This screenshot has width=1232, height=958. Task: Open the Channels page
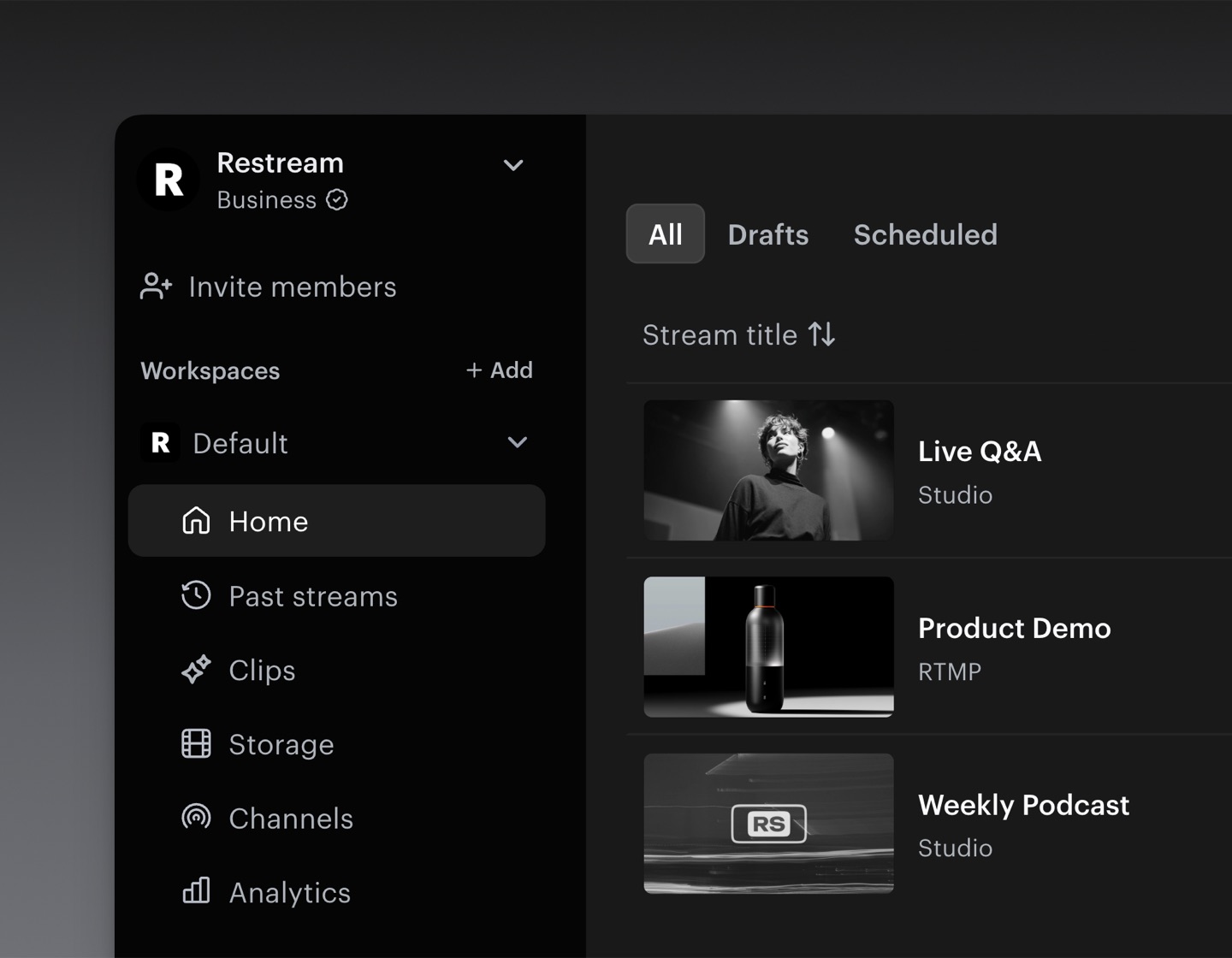(x=291, y=819)
